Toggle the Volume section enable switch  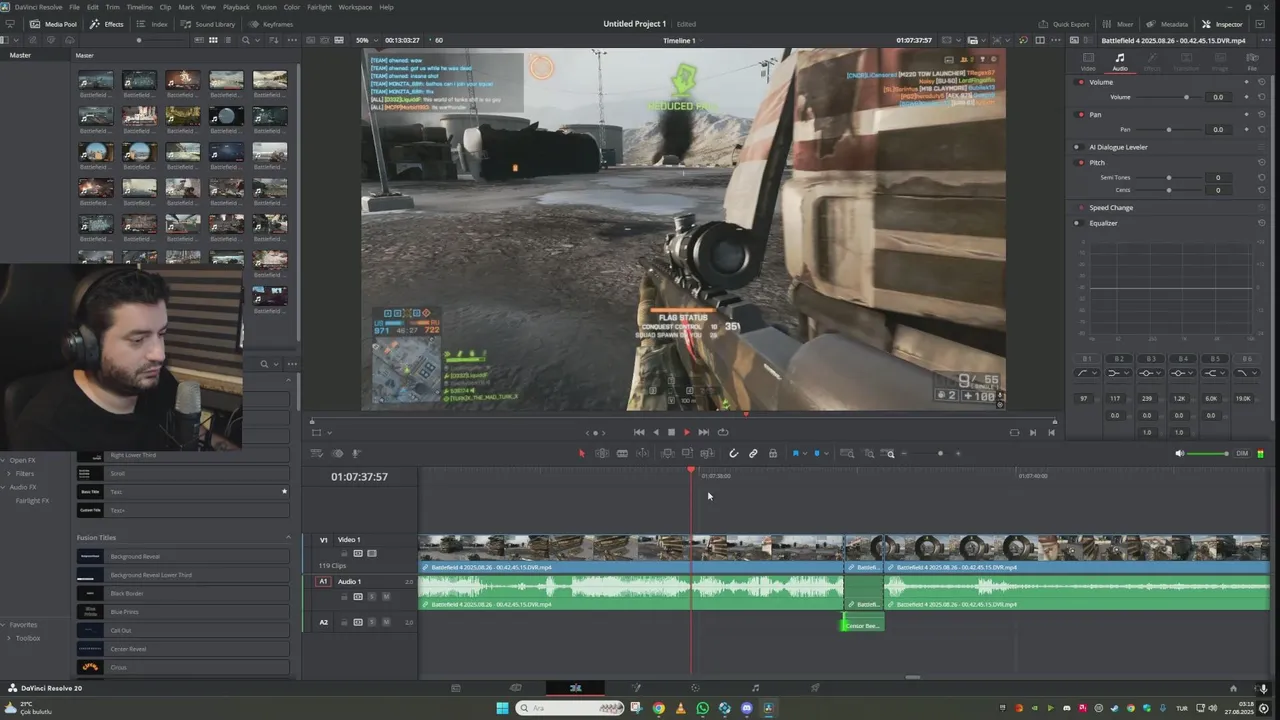[x=1081, y=82]
